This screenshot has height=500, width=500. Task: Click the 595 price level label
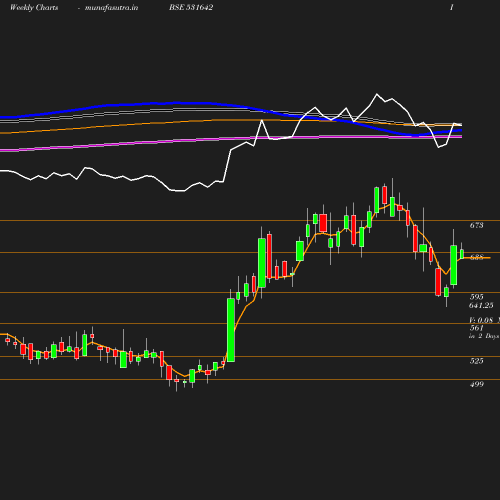(x=476, y=297)
